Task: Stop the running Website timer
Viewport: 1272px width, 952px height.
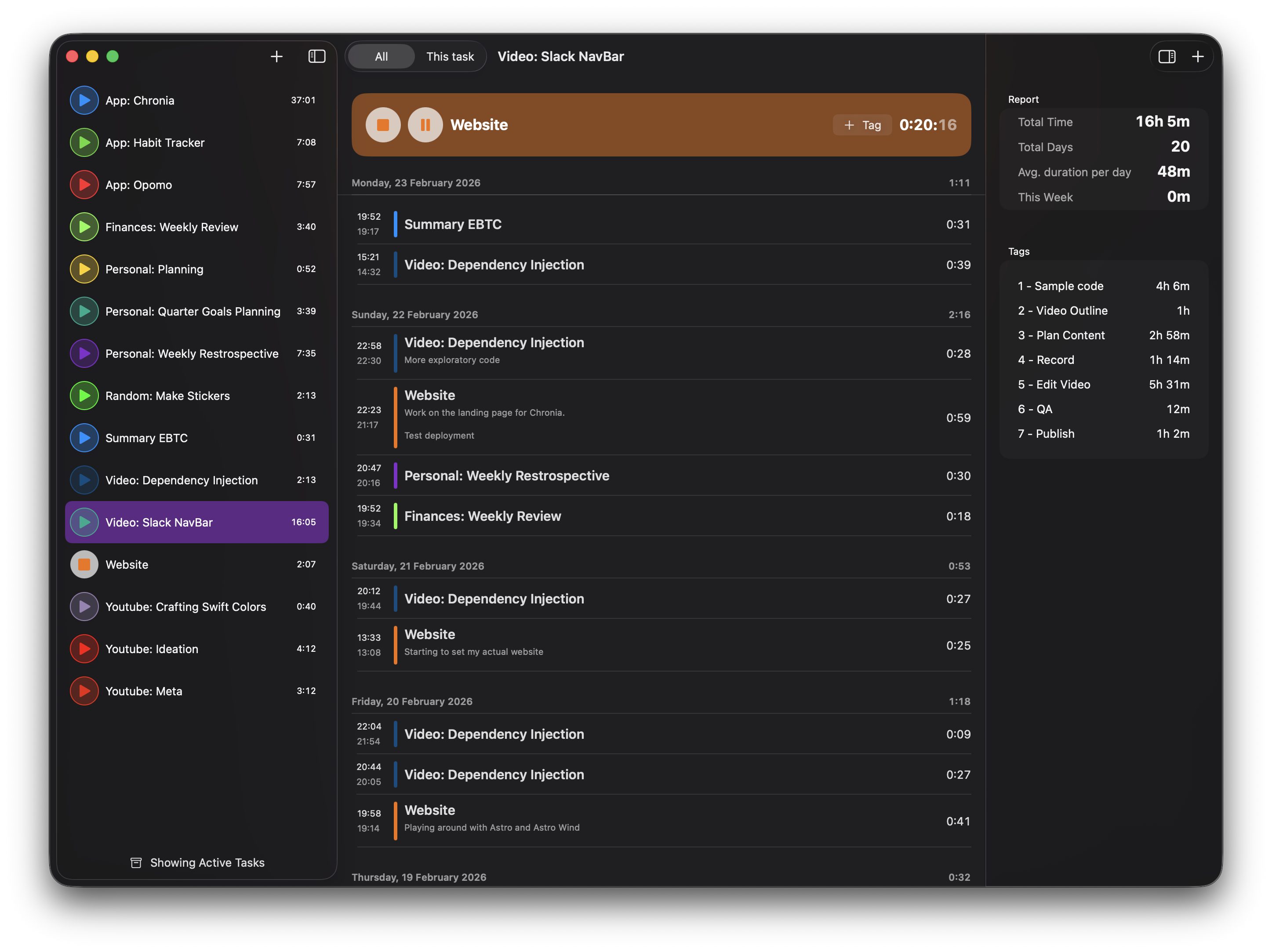Action: pyautogui.click(x=383, y=124)
